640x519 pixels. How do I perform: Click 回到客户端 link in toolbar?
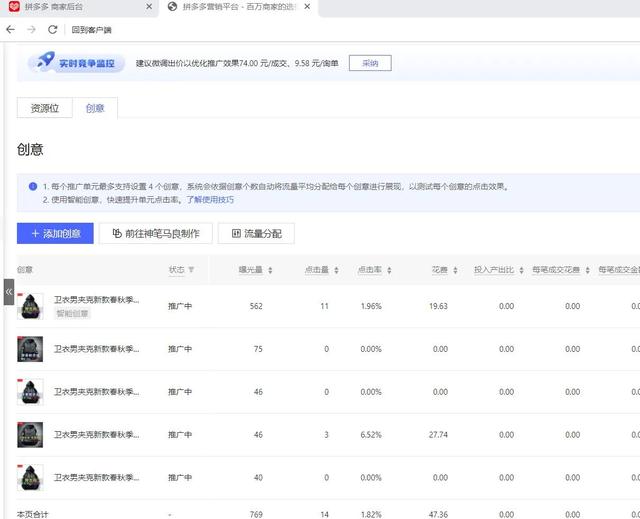pos(91,30)
